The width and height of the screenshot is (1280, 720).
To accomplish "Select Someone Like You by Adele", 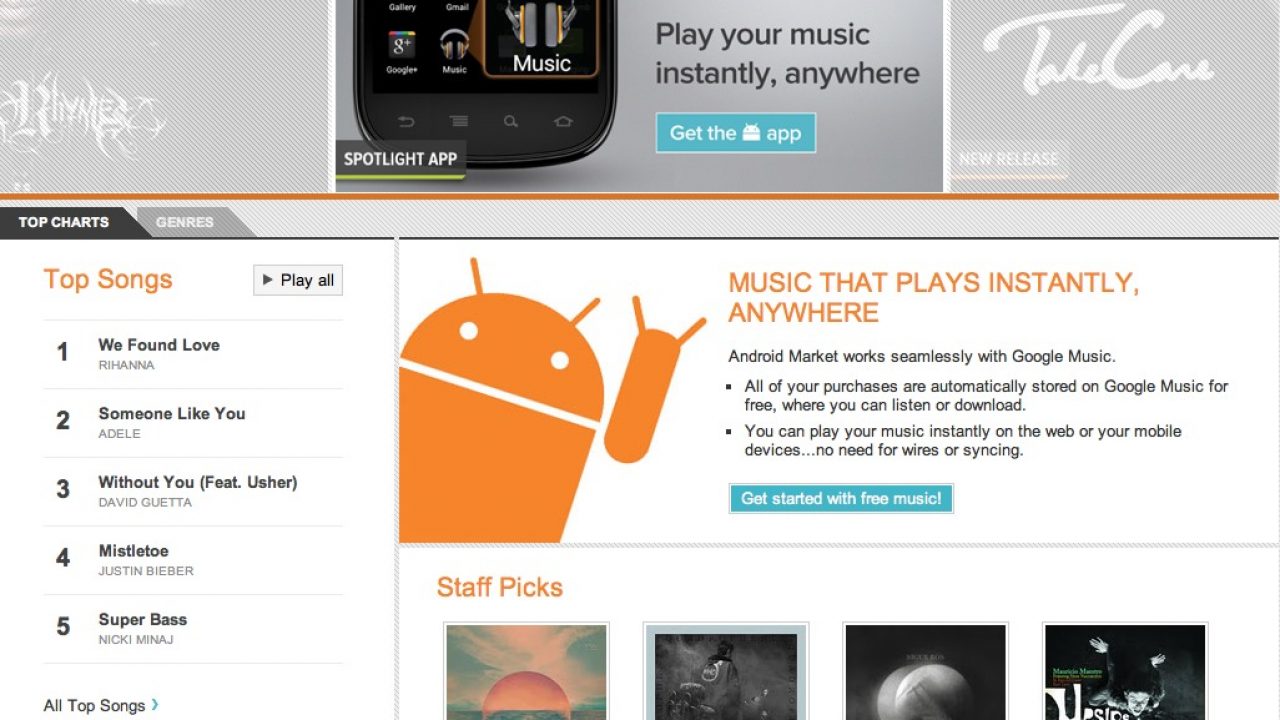I will pos(193,423).
